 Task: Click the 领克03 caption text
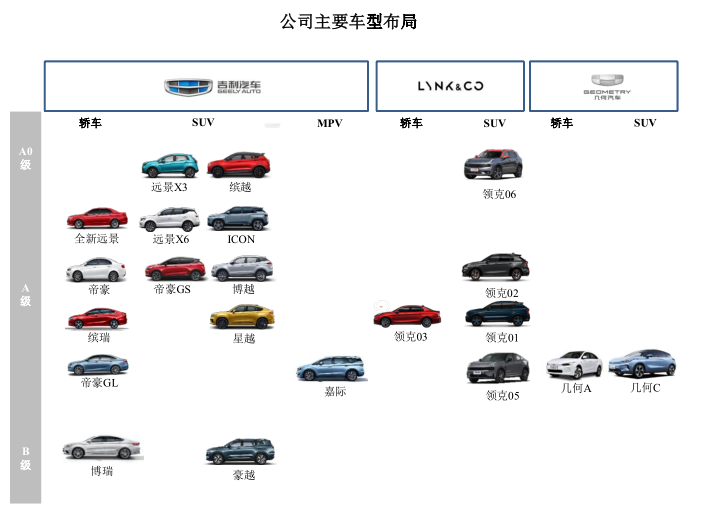tap(410, 337)
